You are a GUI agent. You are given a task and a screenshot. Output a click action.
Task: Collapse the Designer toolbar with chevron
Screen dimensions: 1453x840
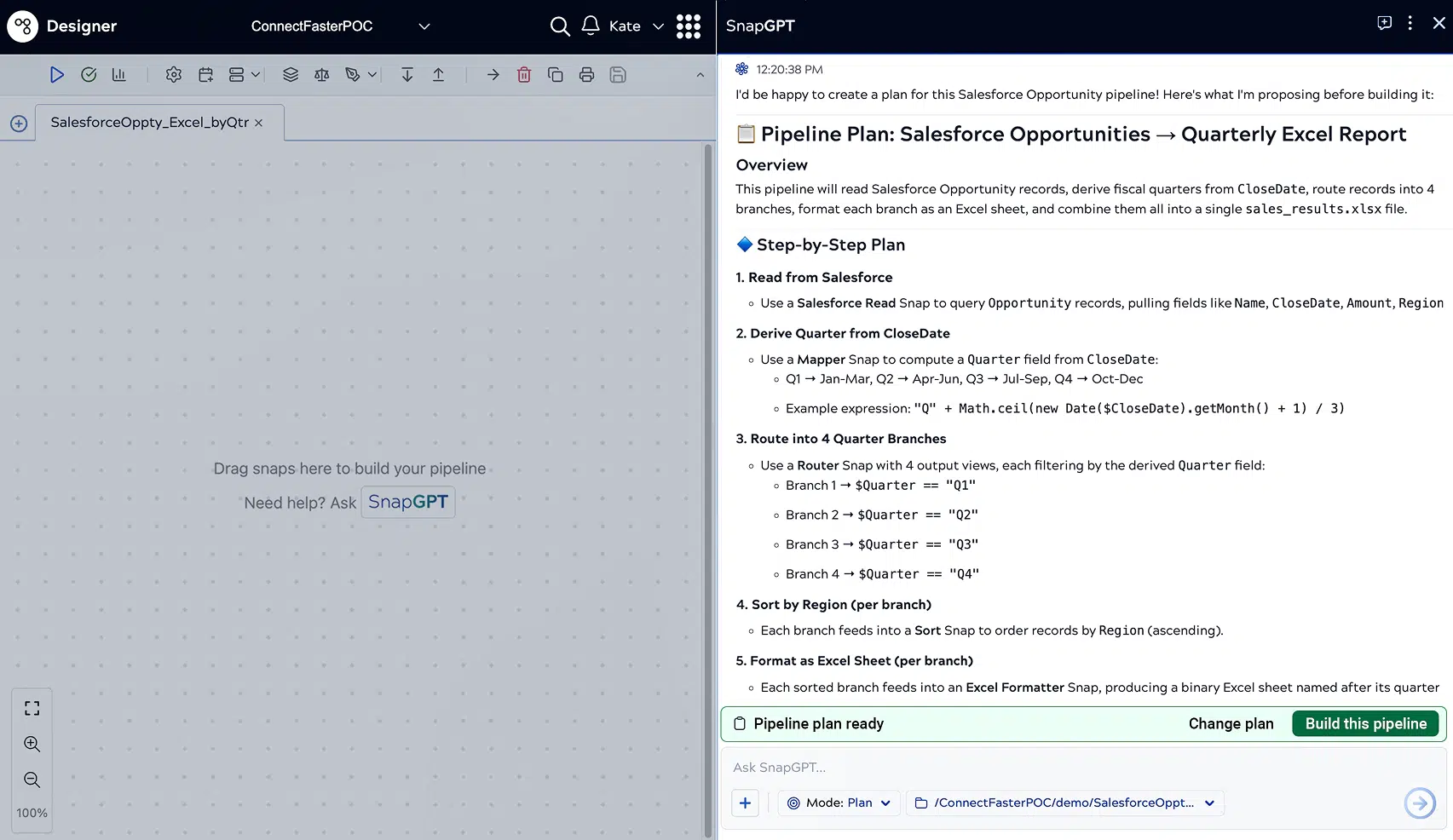pos(701,75)
